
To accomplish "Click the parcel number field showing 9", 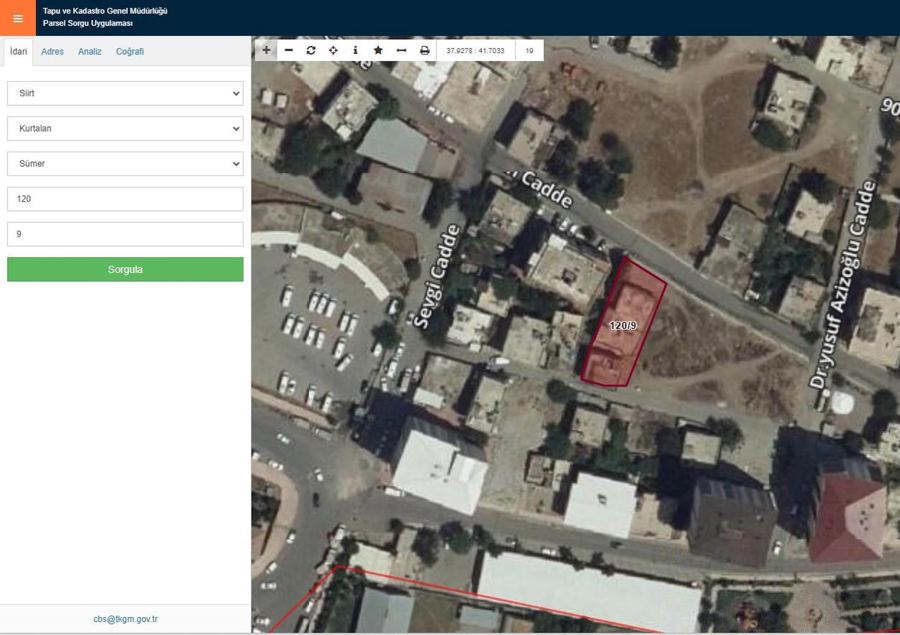I will click(x=125, y=234).
